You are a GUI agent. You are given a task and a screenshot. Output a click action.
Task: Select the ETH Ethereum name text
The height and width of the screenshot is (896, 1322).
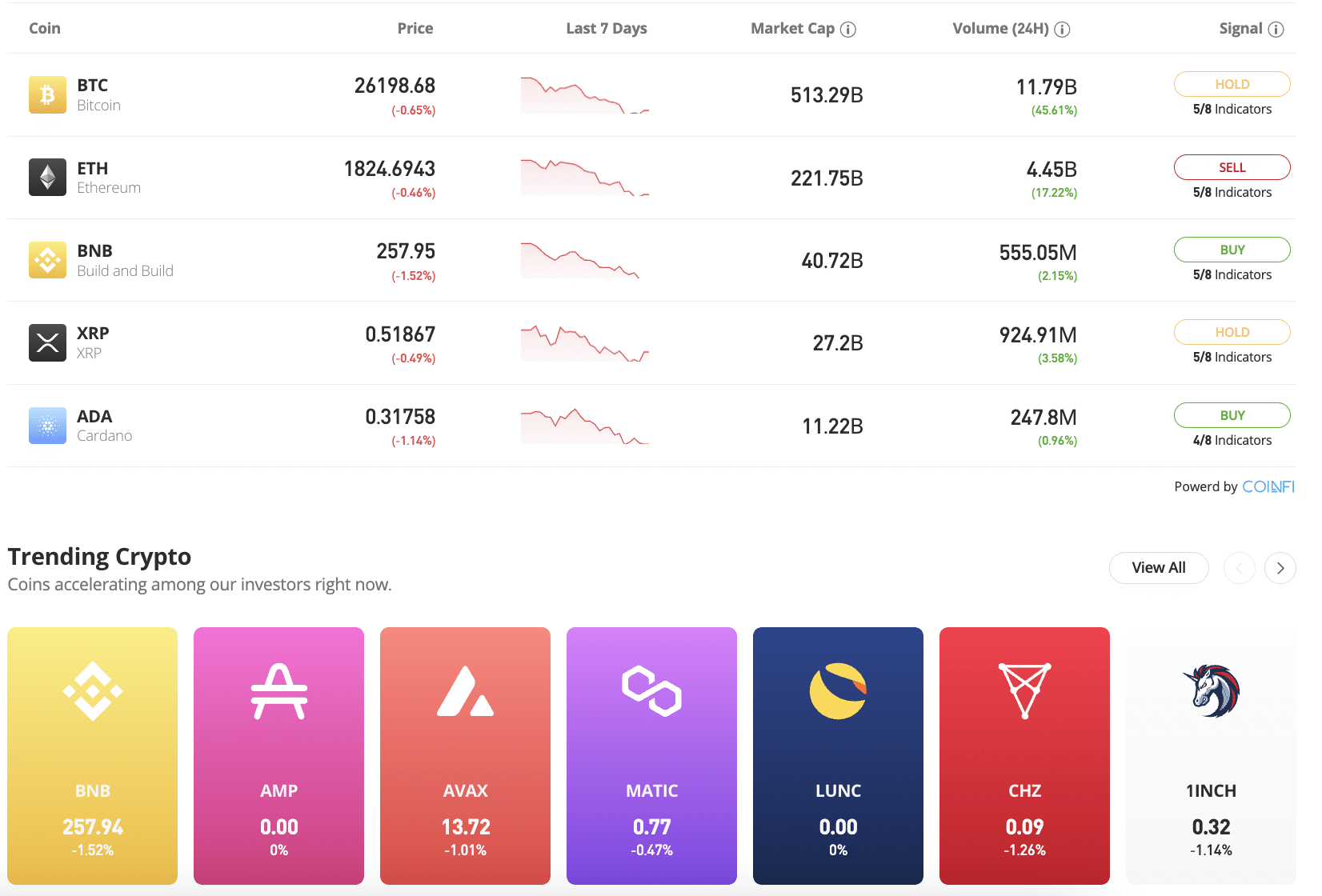[109, 178]
